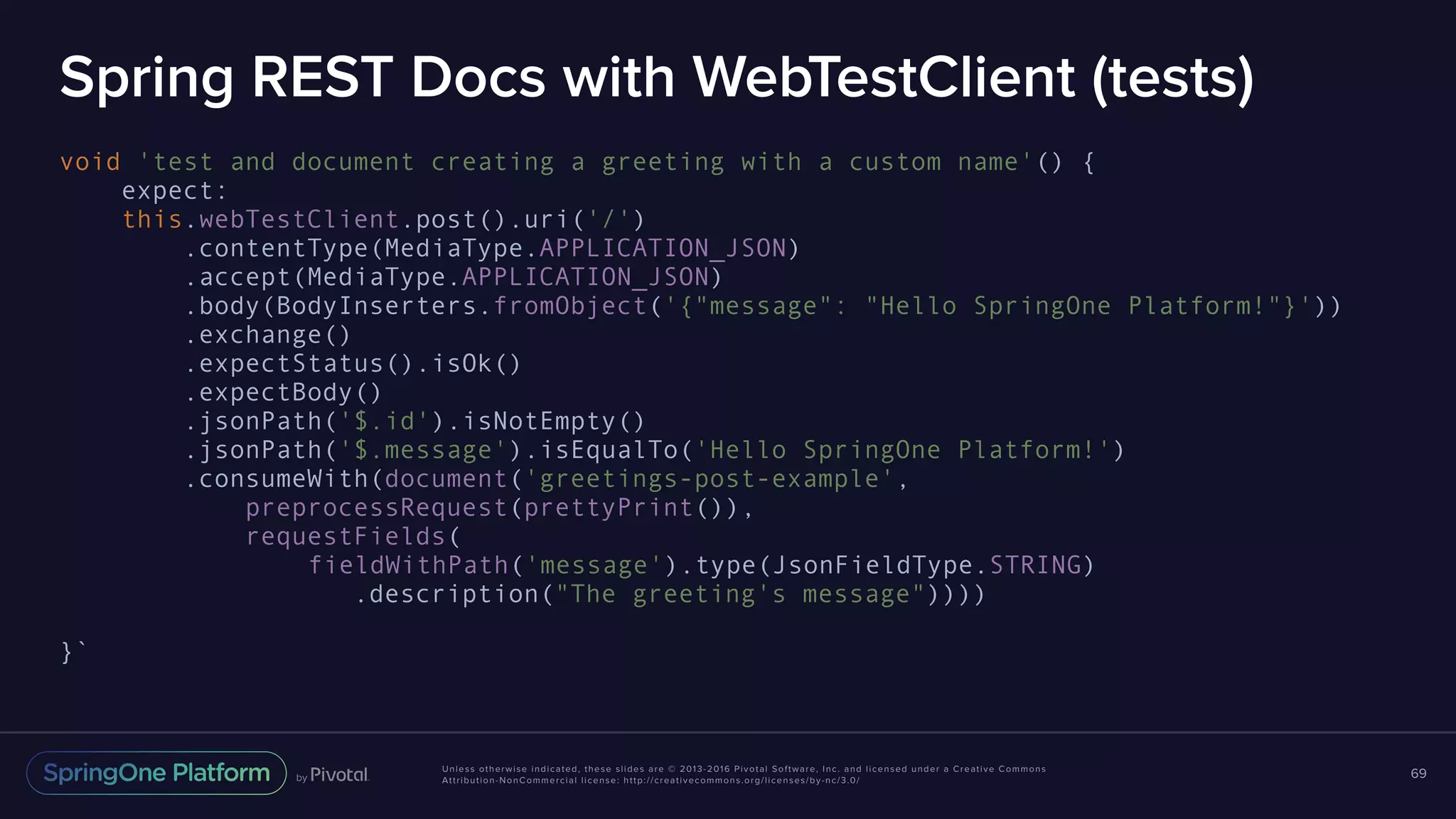Click 'webTestClient' in the code
Screen dimensions: 1456x819
point(299,220)
